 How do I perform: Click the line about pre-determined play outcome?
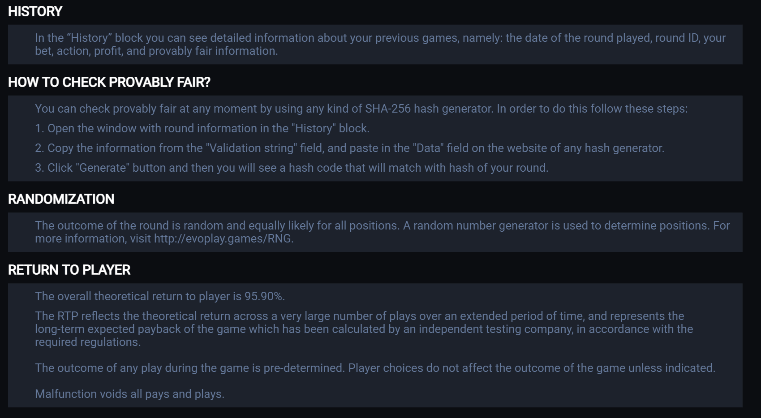pyautogui.click(x=375, y=368)
